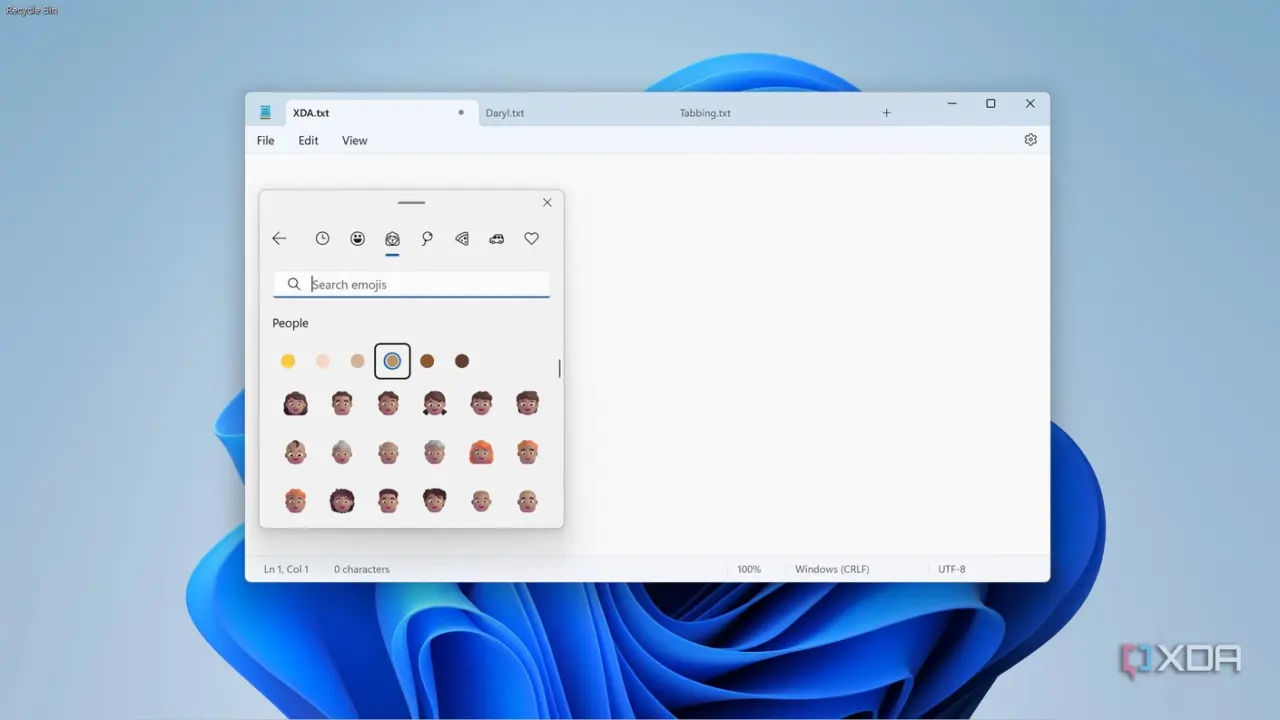Open the food and plants pizza category
The height and width of the screenshot is (720, 1280).
click(x=462, y=238)
